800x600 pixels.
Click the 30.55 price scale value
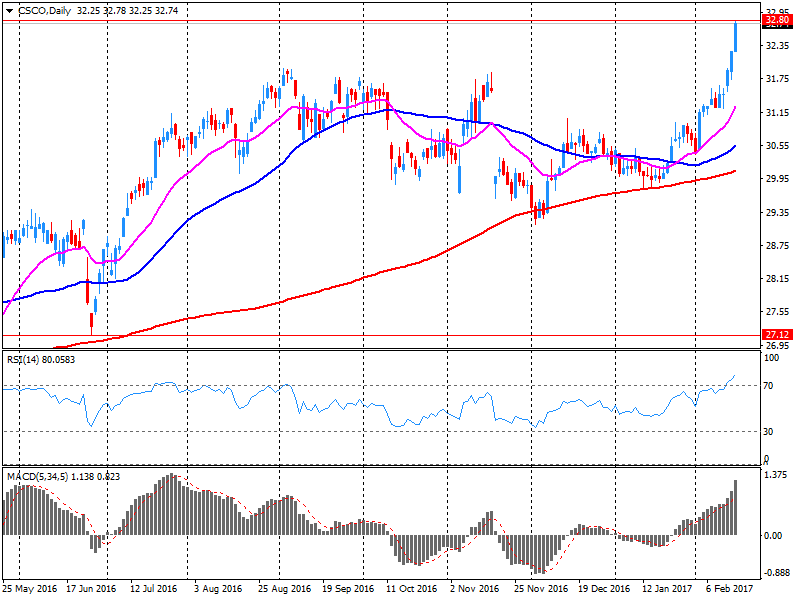click(778, 146)
